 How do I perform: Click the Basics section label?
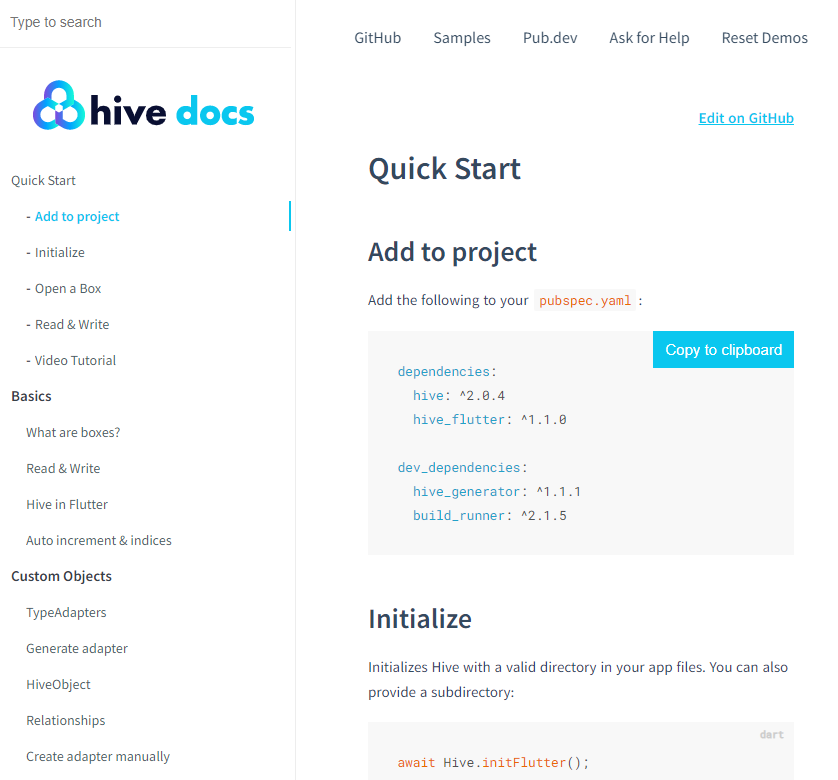click(x=32, y=397)
